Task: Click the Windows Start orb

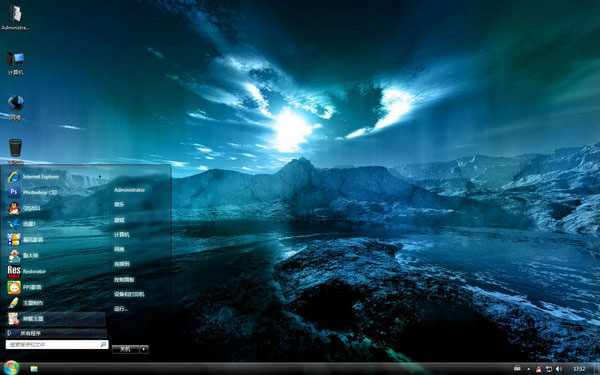Action: 11,368
